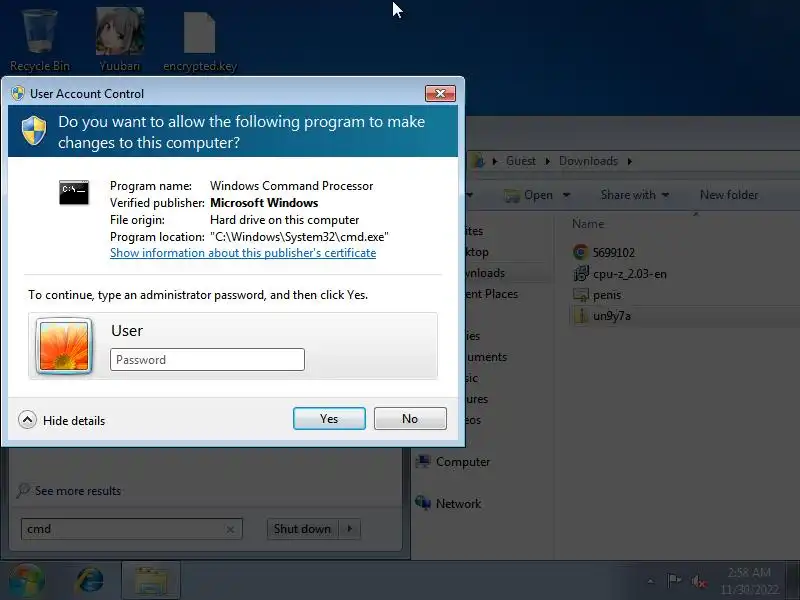Select Network in Explorer navigation pane

(448, 504)
